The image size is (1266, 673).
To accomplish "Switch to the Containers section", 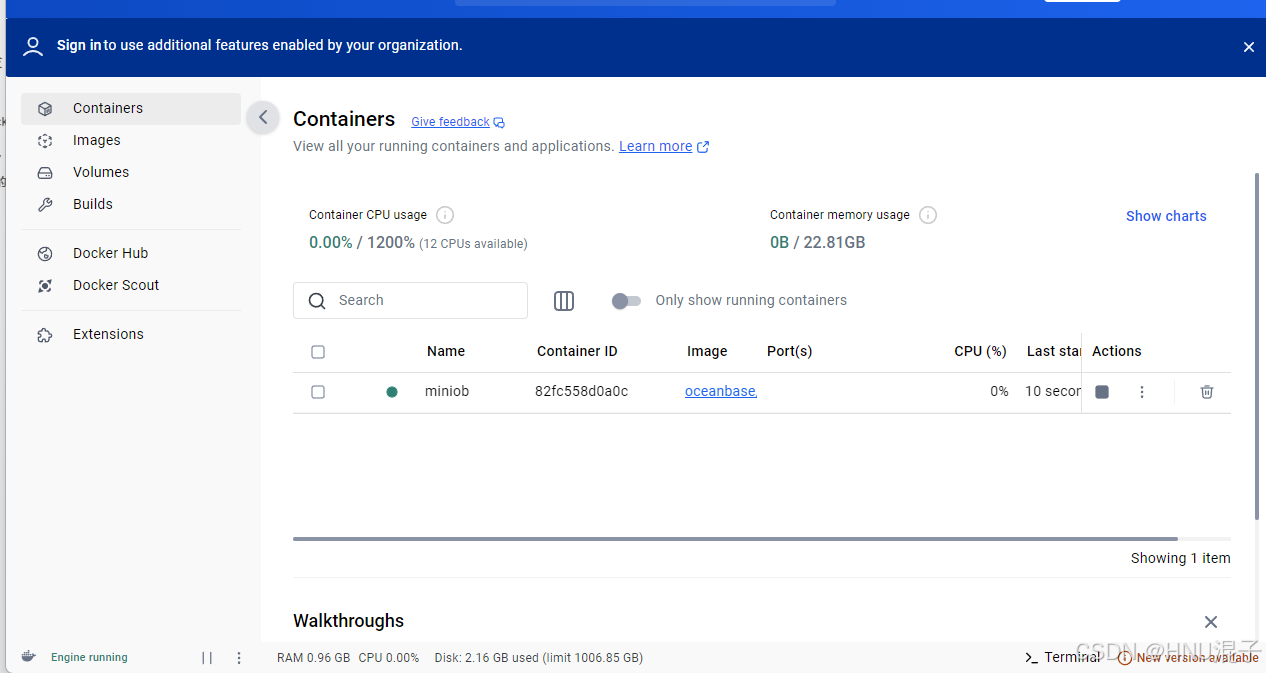I will point(107,108).
